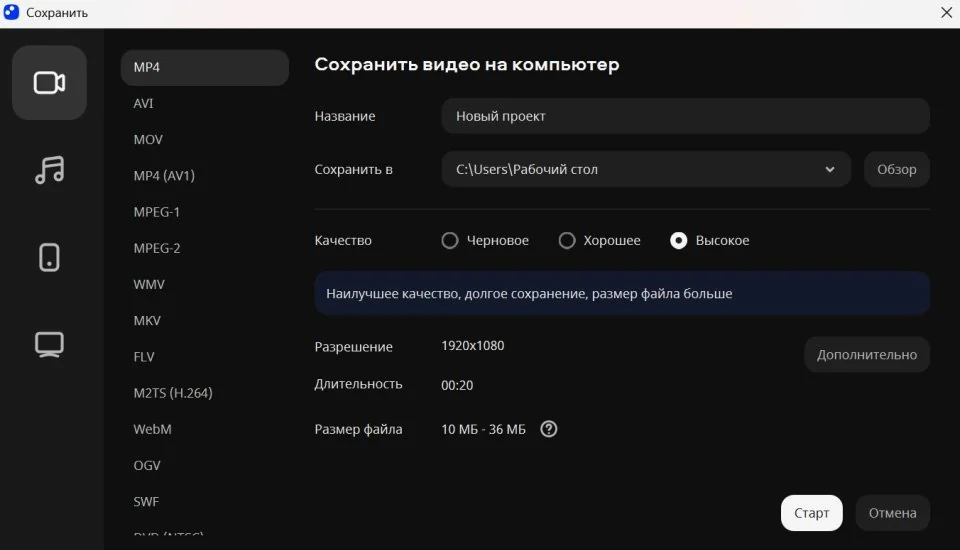Select Высокое quality radio button
960x550 pixels.
[x=679, y=241]
